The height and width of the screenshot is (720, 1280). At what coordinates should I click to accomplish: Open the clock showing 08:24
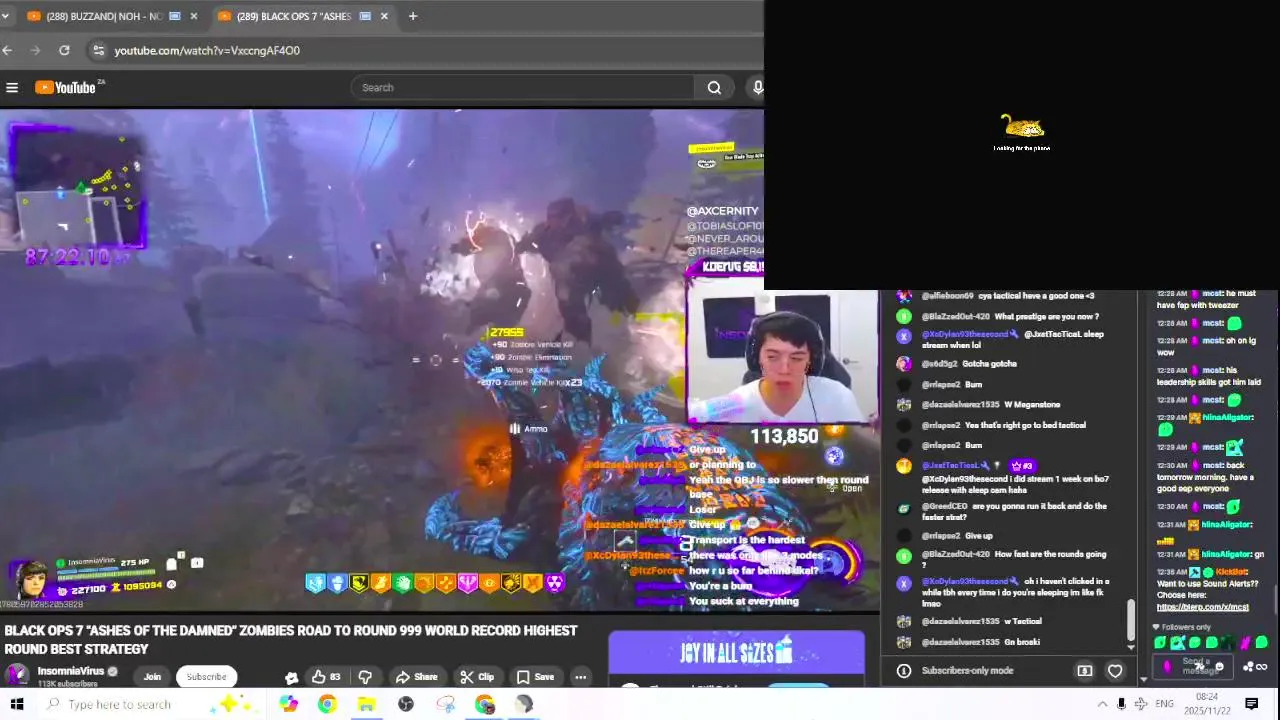coord(1207,704)
